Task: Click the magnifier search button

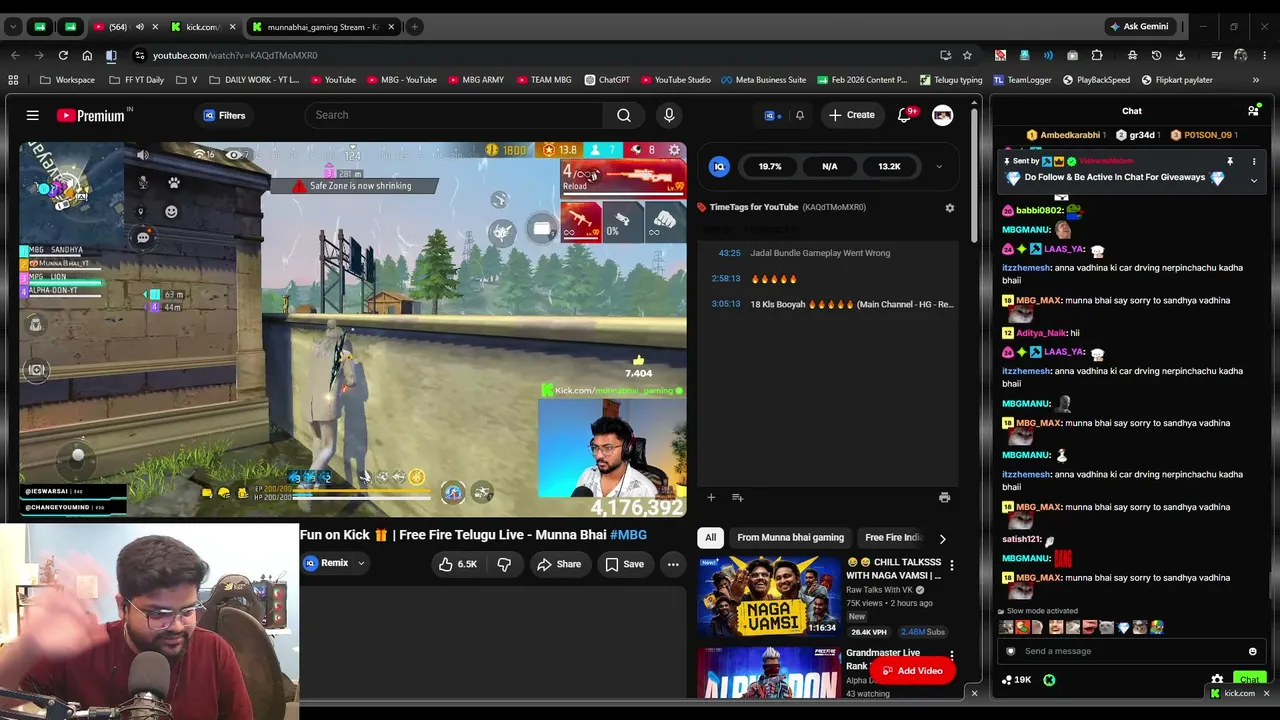Action: click(624, 115)
